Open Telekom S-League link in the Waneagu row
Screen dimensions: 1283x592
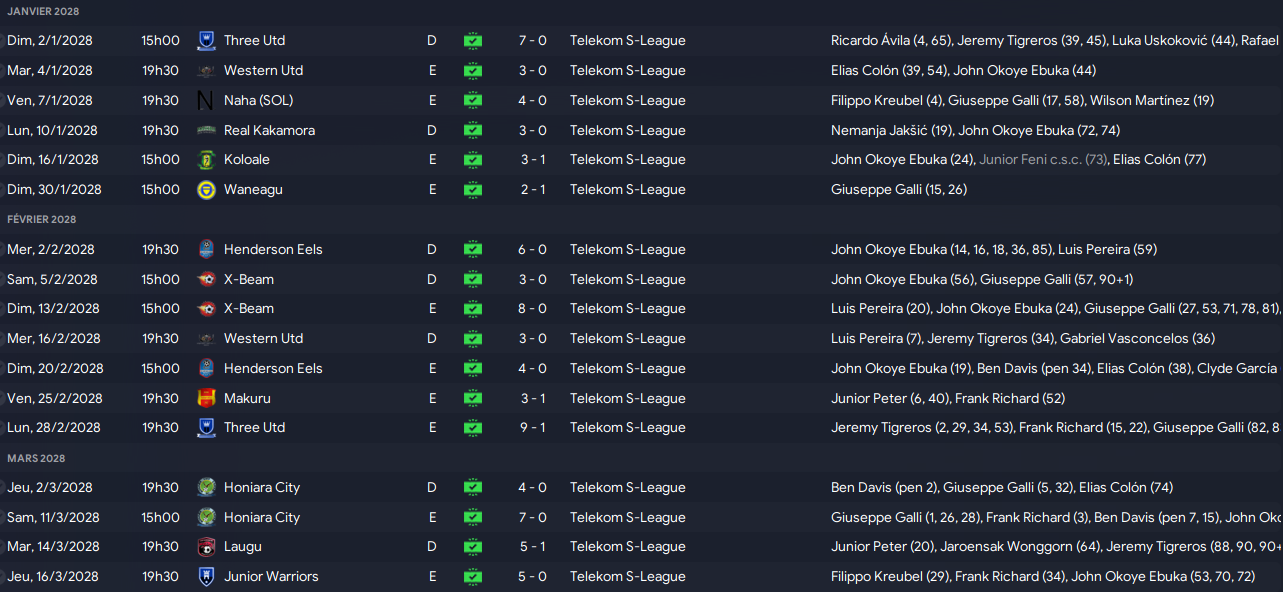pos(628,190)
